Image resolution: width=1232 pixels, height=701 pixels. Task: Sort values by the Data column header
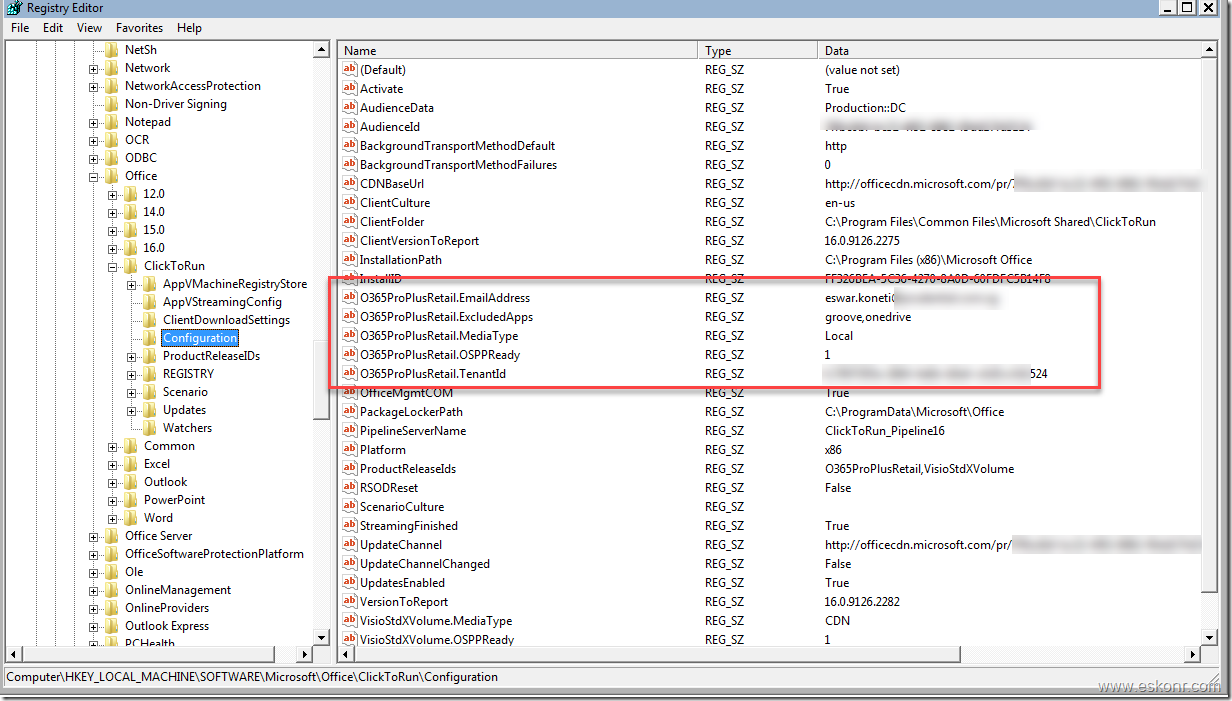(x=1009, y=51)
